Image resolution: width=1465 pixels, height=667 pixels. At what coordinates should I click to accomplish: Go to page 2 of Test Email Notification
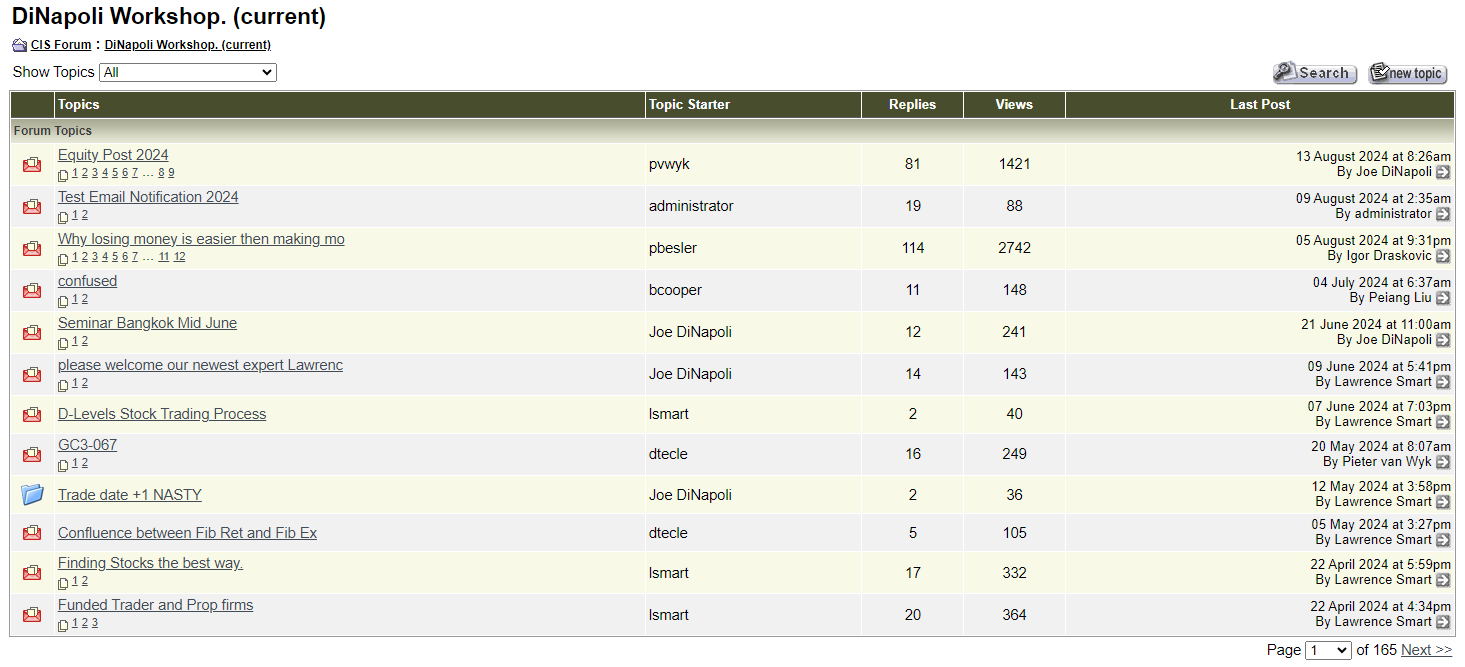pyautogui.click(x=85, y=215)
